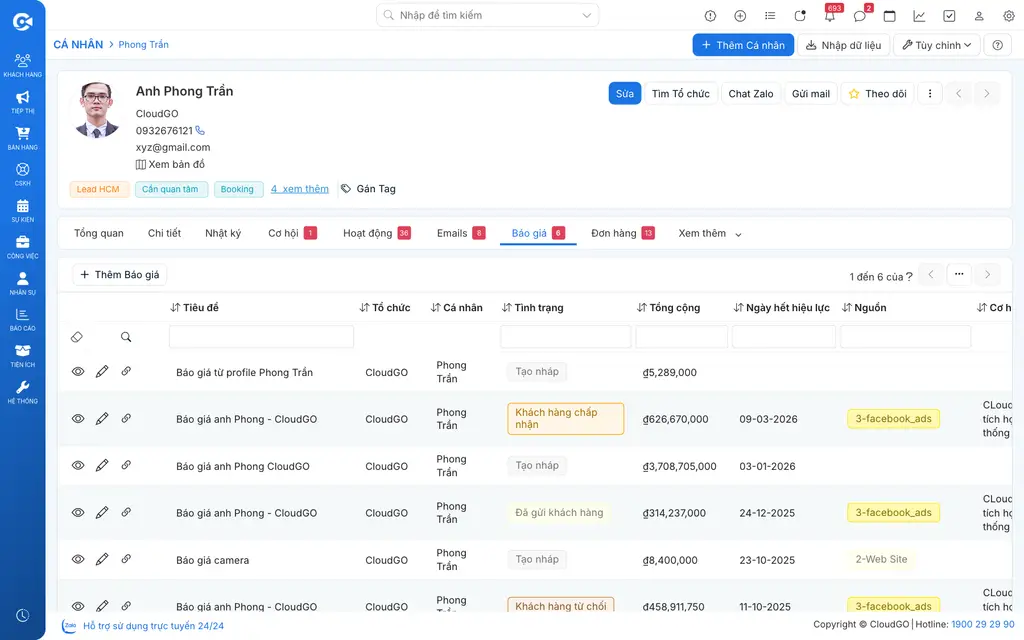Go to next page of quotes list
This screenshot has height=640, width=1024.
point(987,275)
